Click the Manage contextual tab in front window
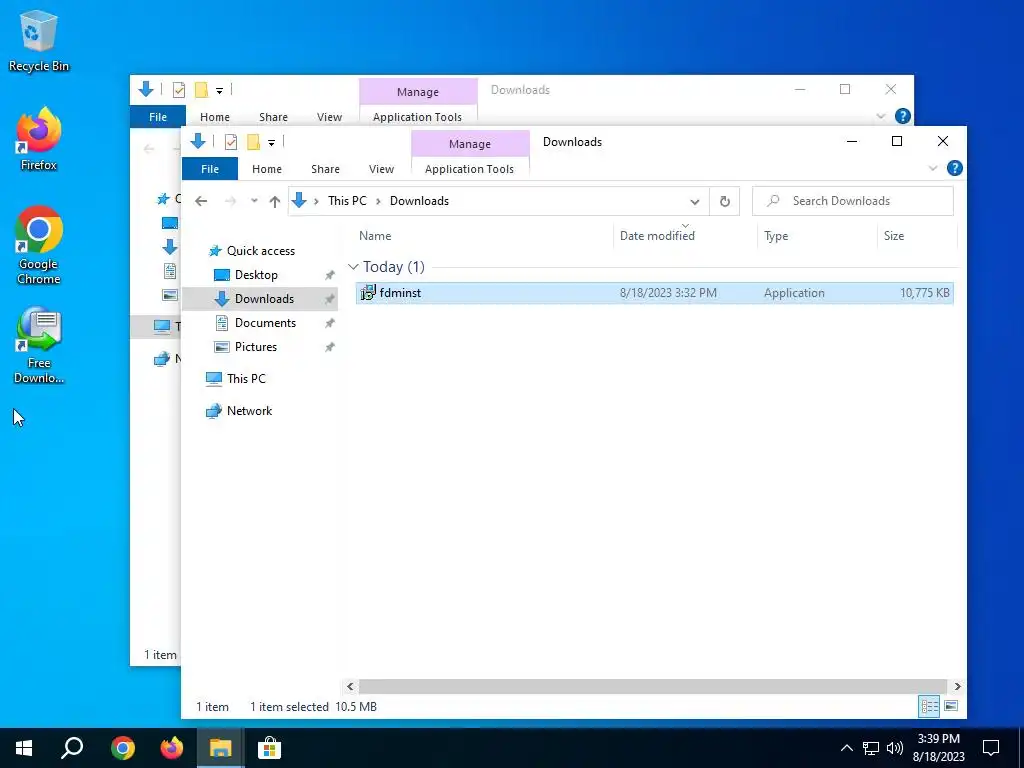This screenshot has width=1024, height=768. click(470, 144)
